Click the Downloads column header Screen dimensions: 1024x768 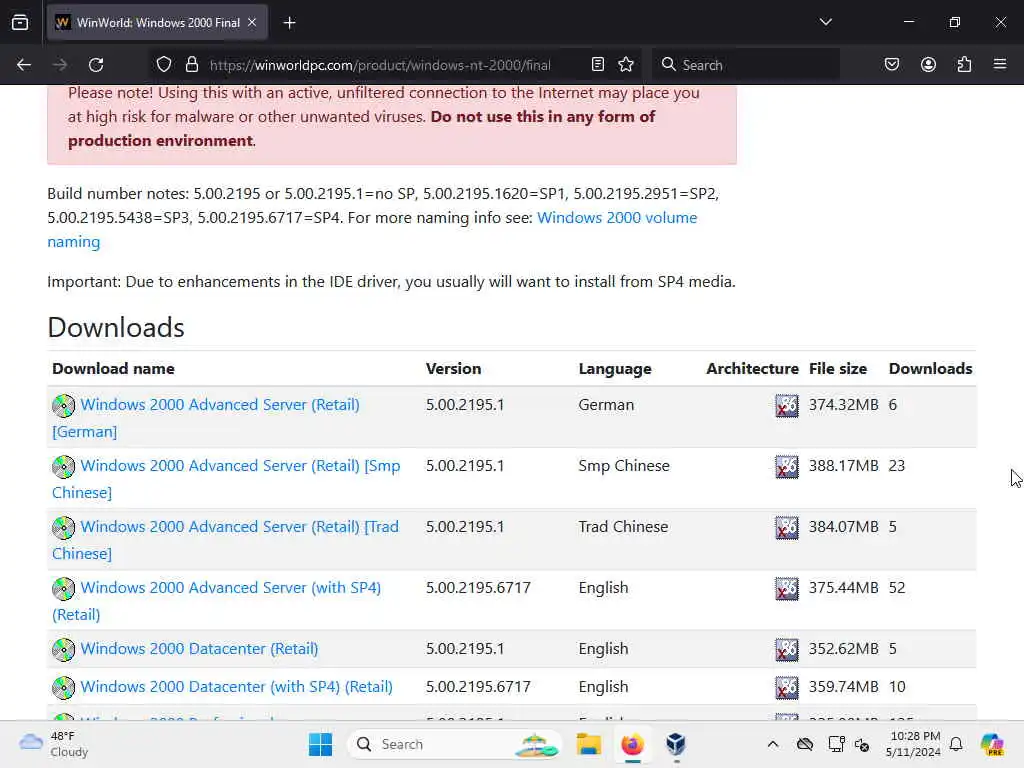click(x=931, y=368)
